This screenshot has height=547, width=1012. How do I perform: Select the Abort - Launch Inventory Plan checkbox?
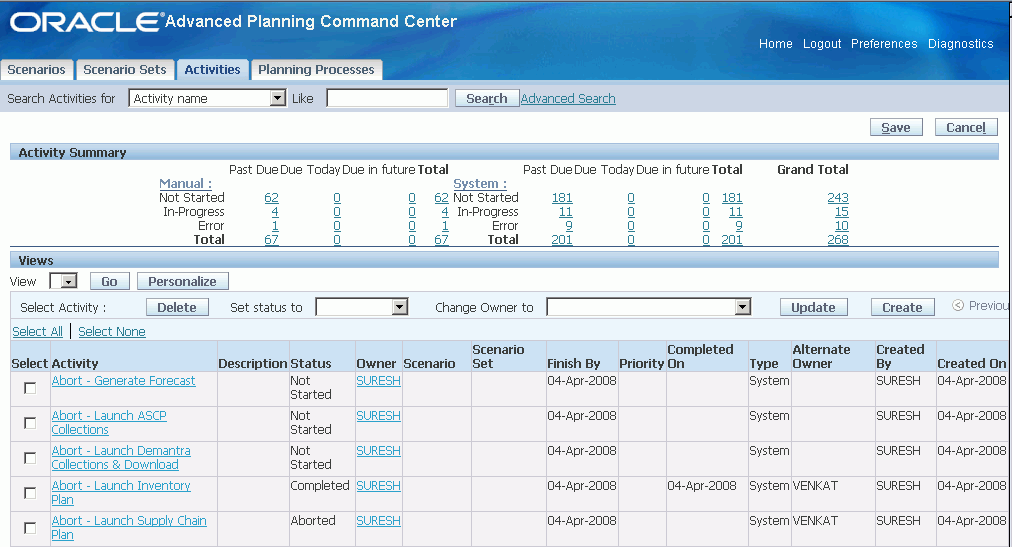coord(30,493)
